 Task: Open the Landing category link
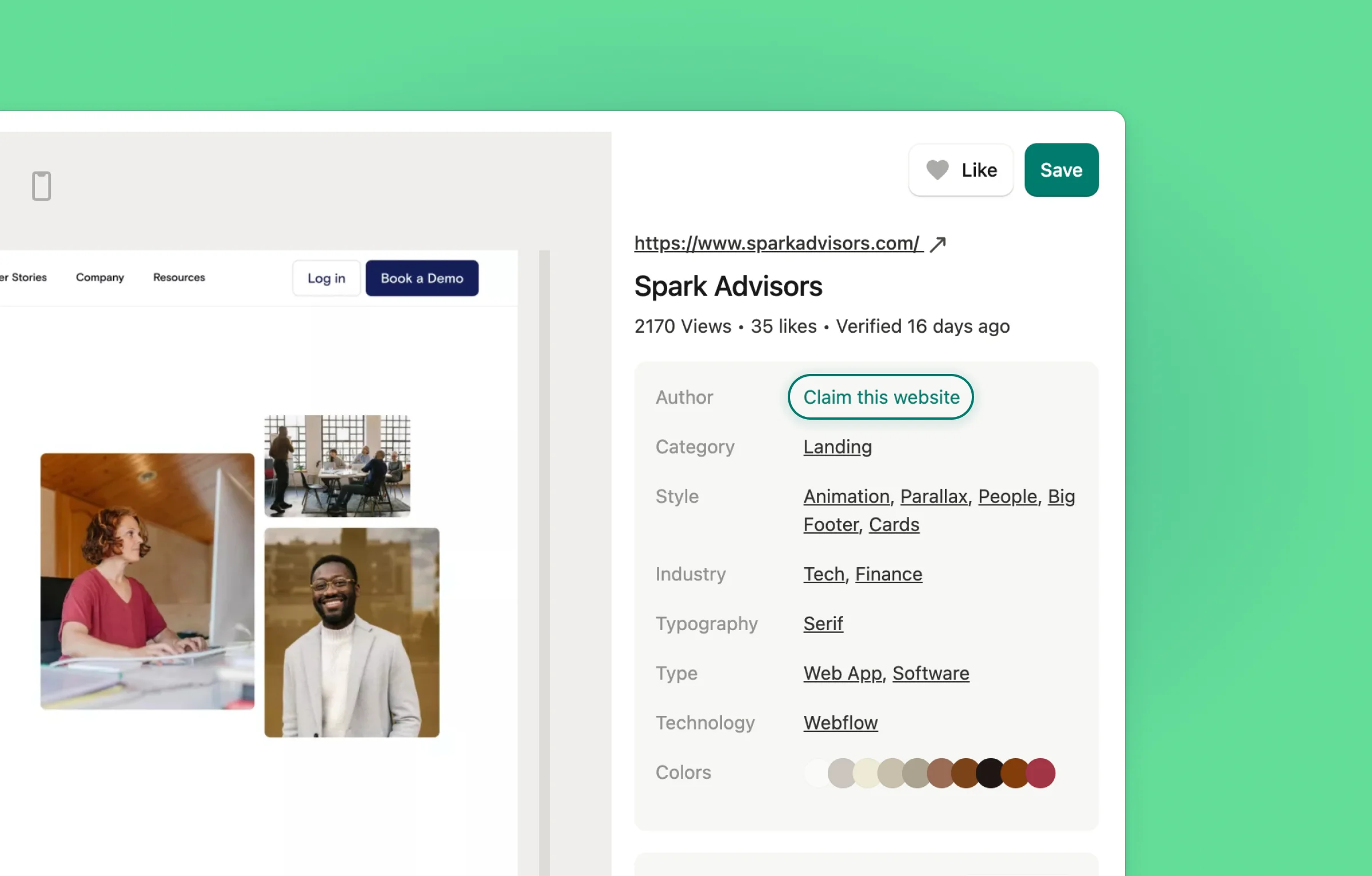click(837, 447)
